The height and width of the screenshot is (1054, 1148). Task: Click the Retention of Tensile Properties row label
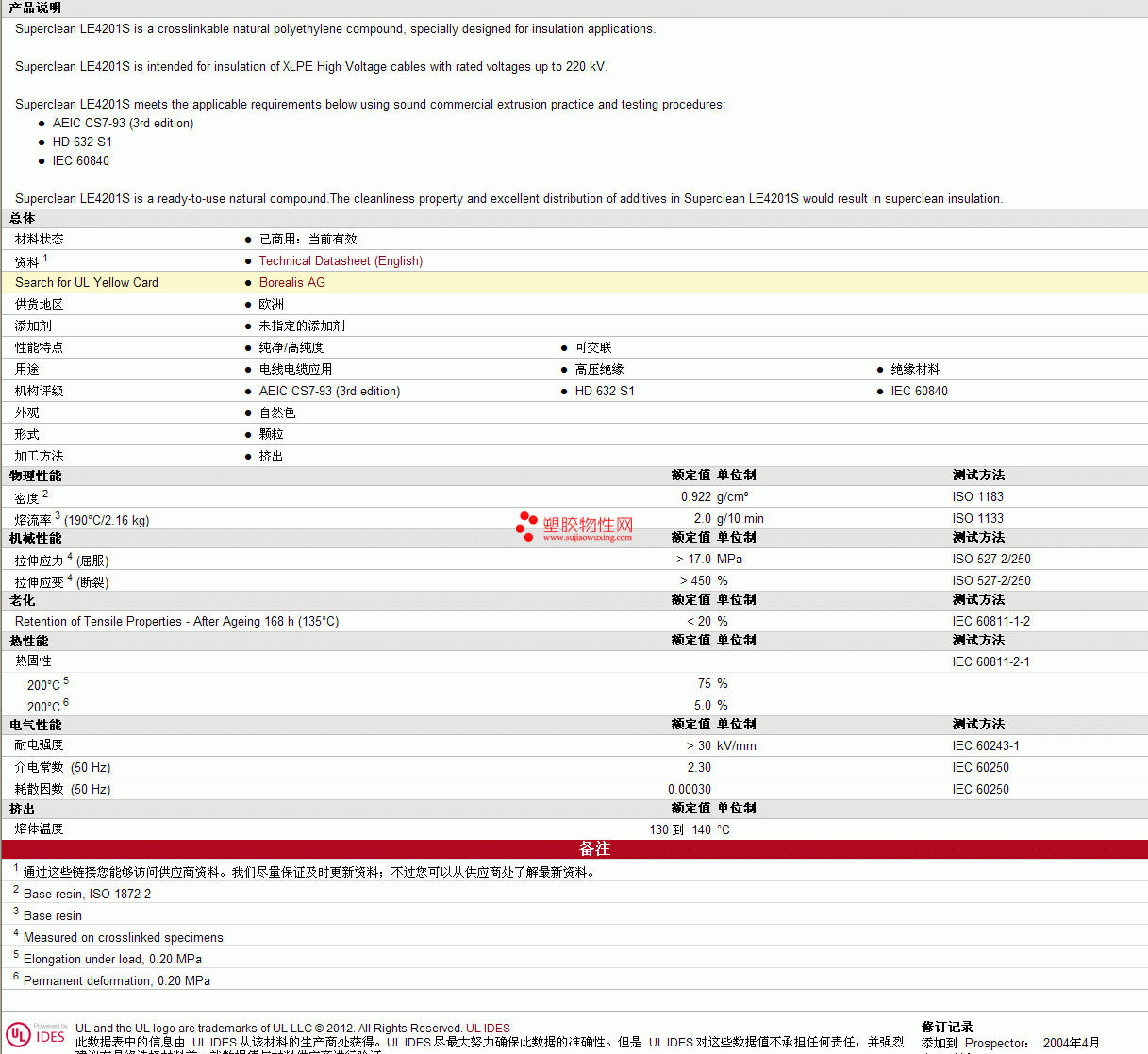(x=177, y=622)
